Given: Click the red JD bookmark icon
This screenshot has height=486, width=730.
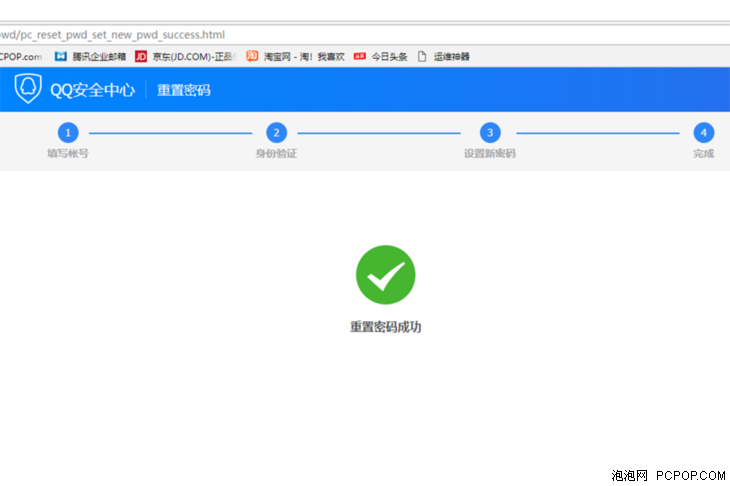Looking at the screenshot, I should [x=141, y=57].
